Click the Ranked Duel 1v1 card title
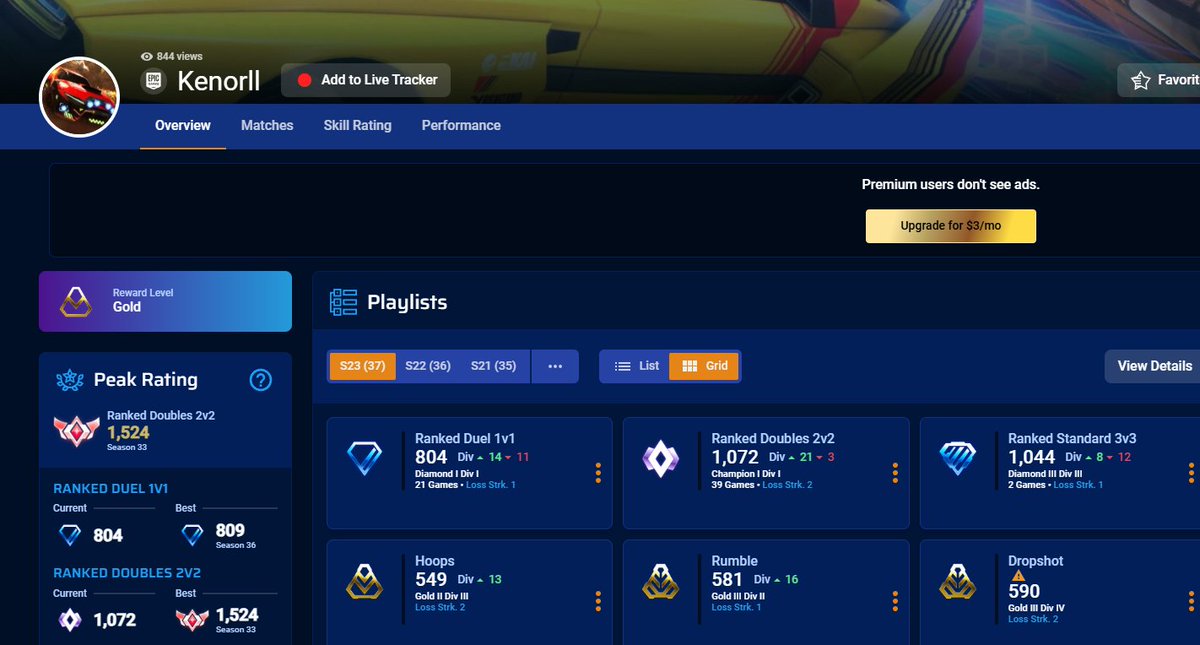This screenshot has width=1200, height=645. coord(465,438)
